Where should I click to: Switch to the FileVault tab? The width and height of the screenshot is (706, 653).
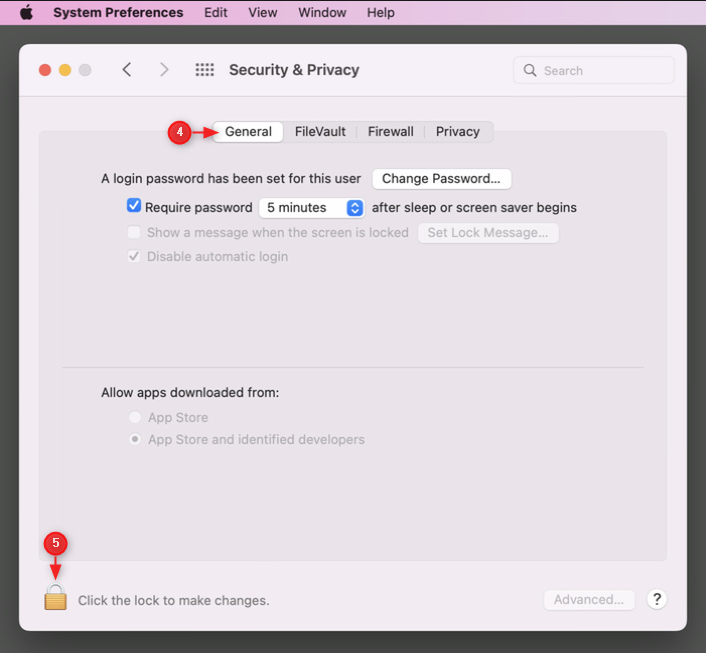click(x=320, y=132)
